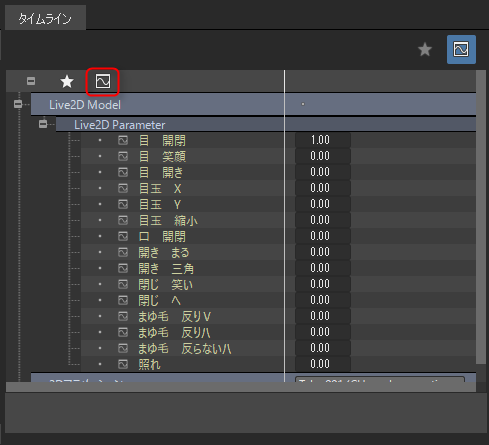This screenshot has width=489, height=445.
Task: Click curve icon beside 口 開閉
Action: coord(123,236)
